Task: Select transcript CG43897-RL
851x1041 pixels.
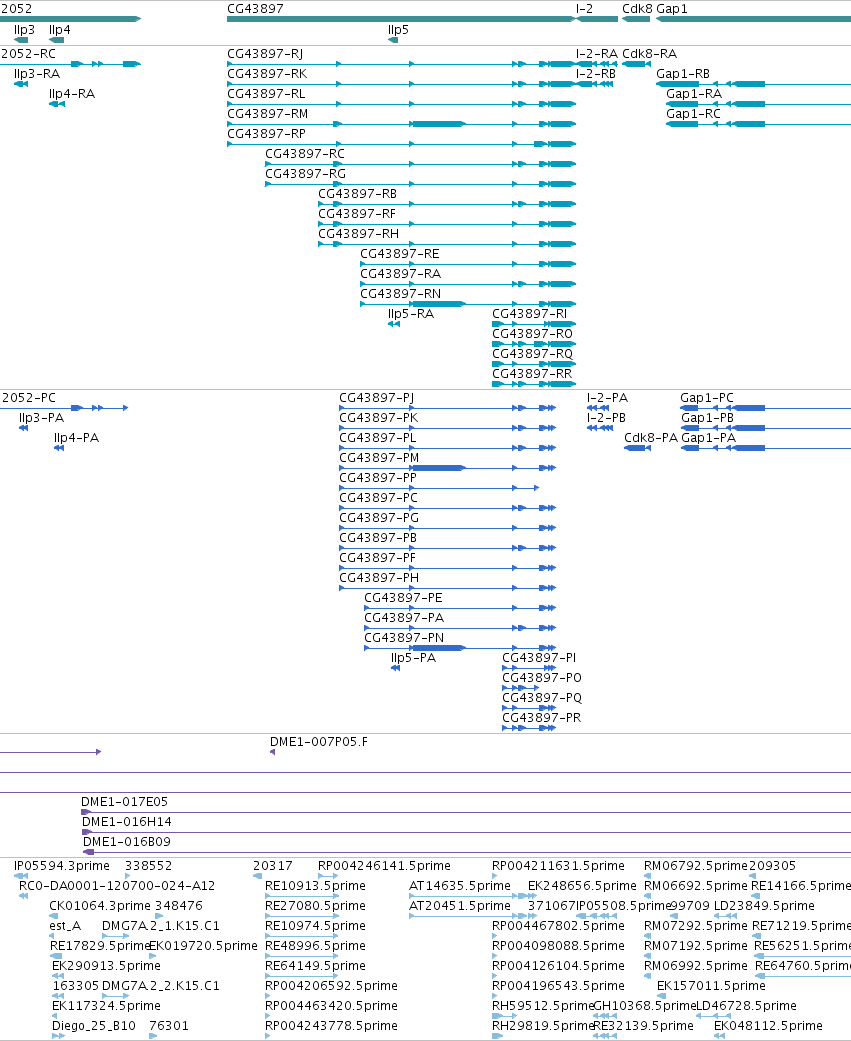Action: [x=401, y=104]
